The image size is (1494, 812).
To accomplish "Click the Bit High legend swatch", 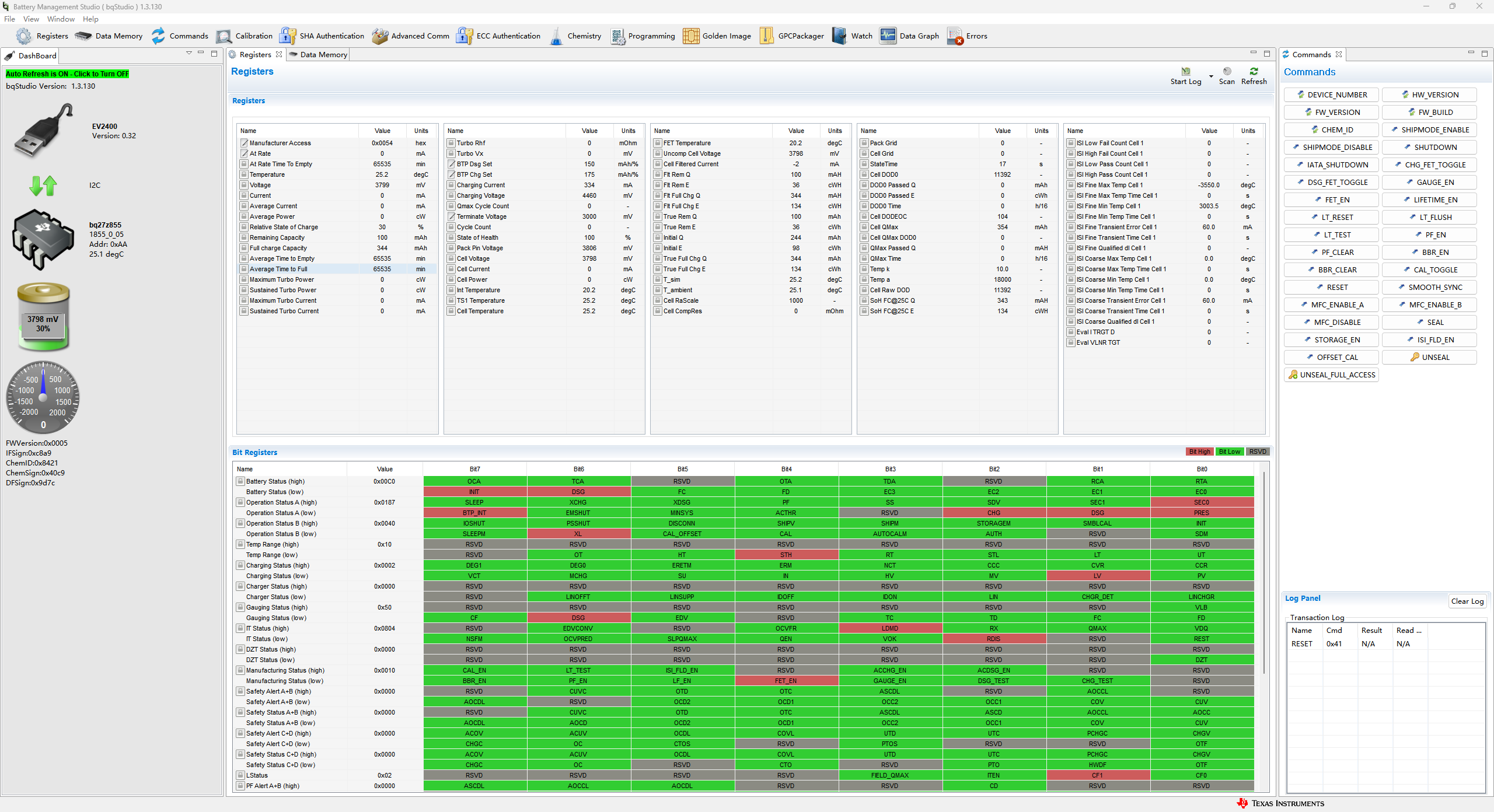I will click(1200, 452).
